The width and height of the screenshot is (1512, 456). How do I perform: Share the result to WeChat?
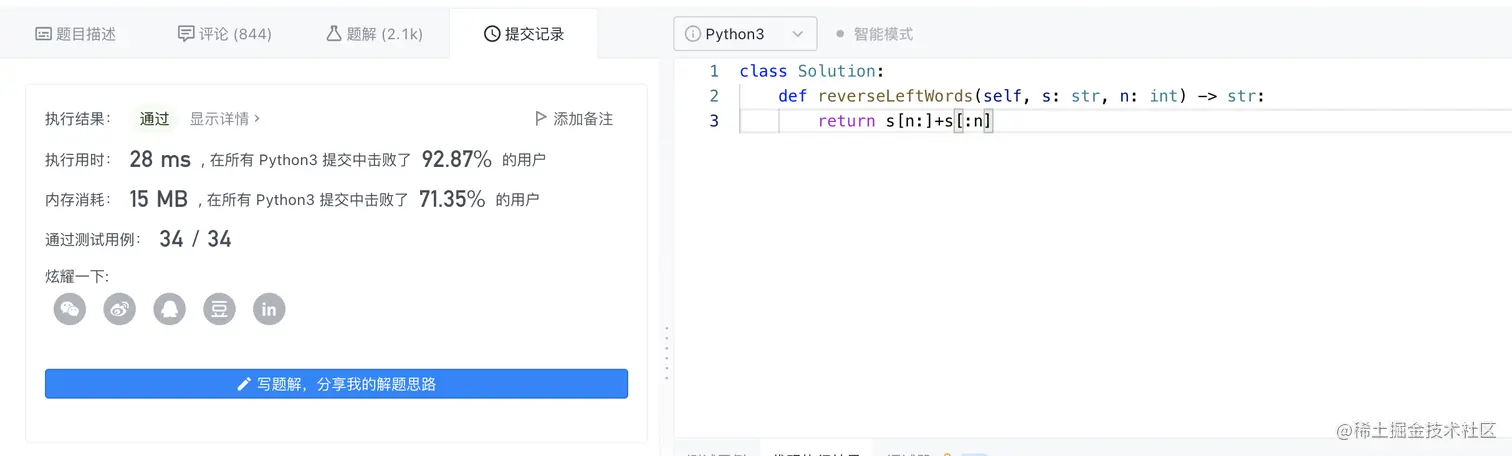70,309
